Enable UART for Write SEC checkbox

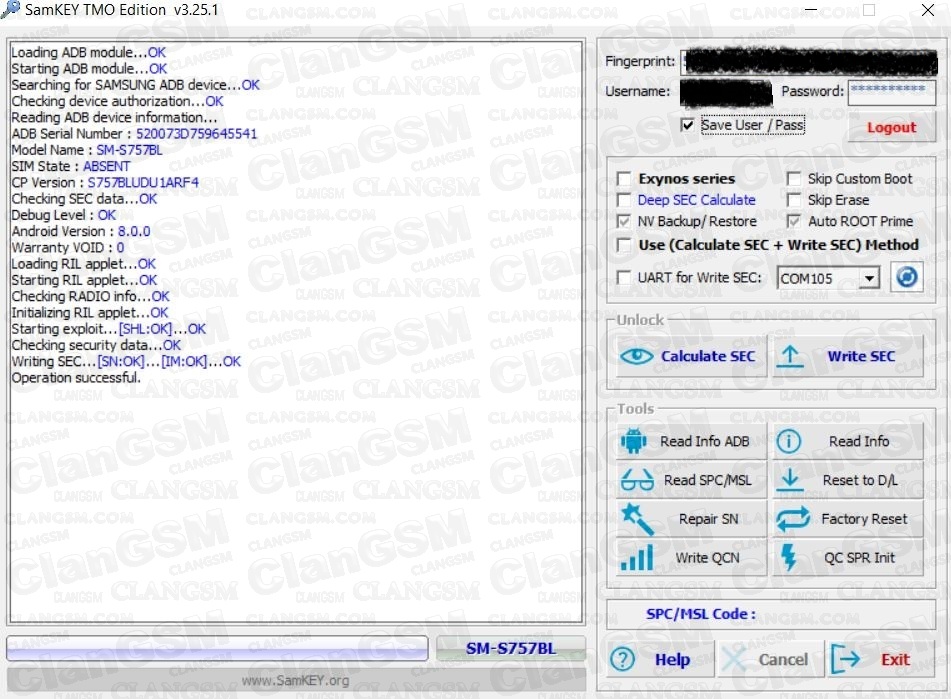click(x=623, y=277)
